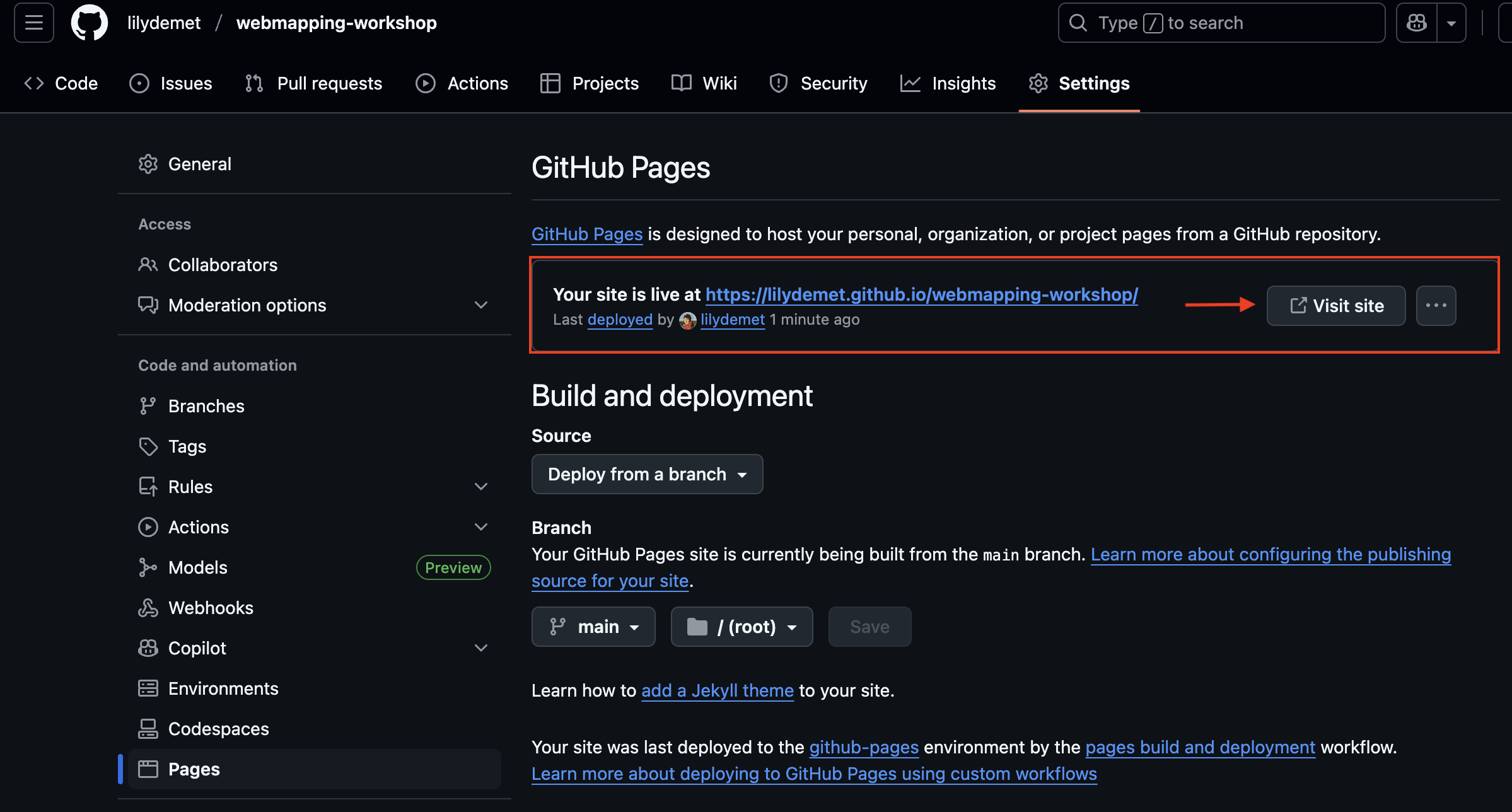Switch to the Insights tab
Viewport: 1512px width, 812px height.
[x=948, y=83]
